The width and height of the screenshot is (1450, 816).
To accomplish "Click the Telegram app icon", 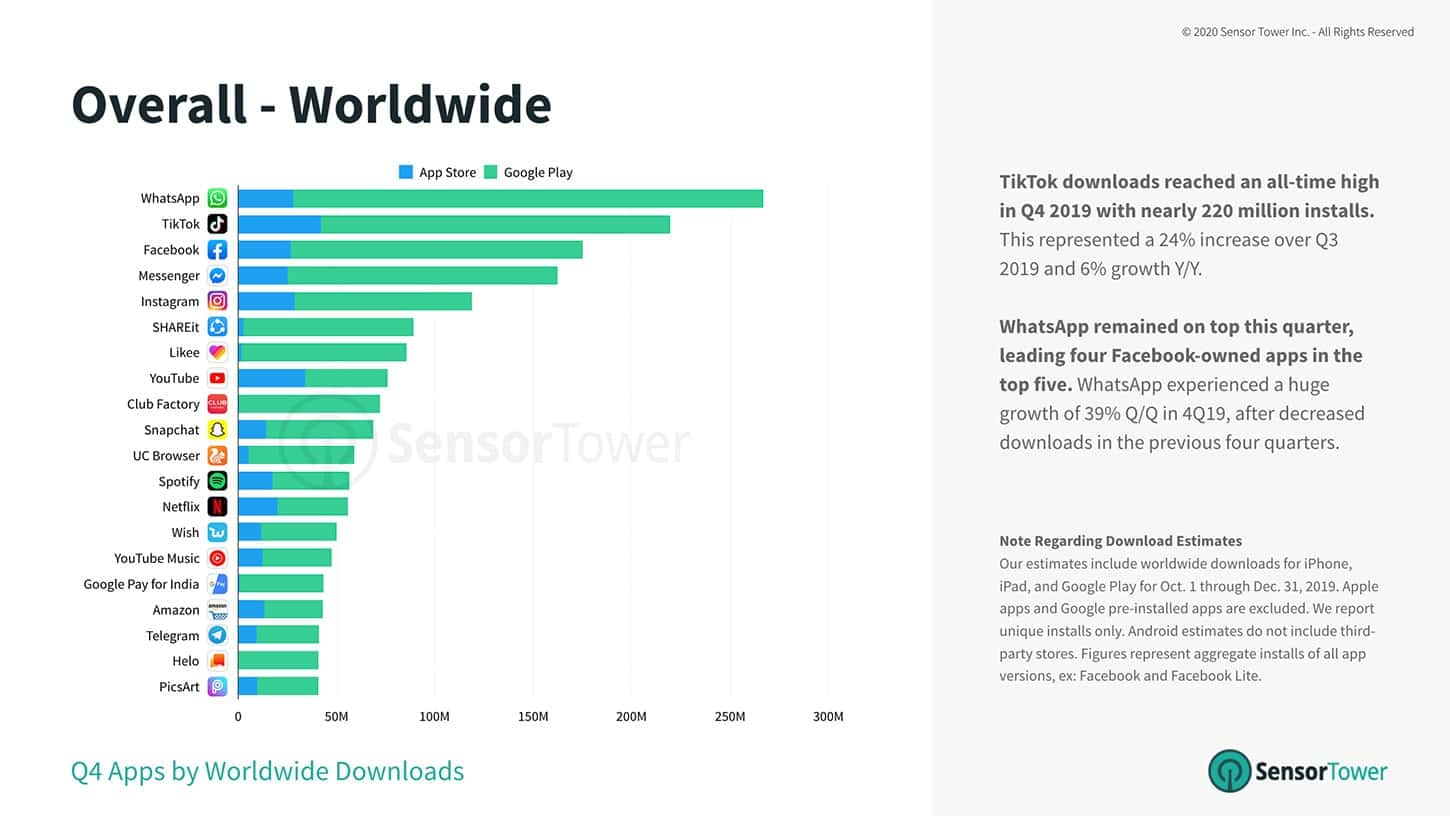I will [x=218, y=635].
